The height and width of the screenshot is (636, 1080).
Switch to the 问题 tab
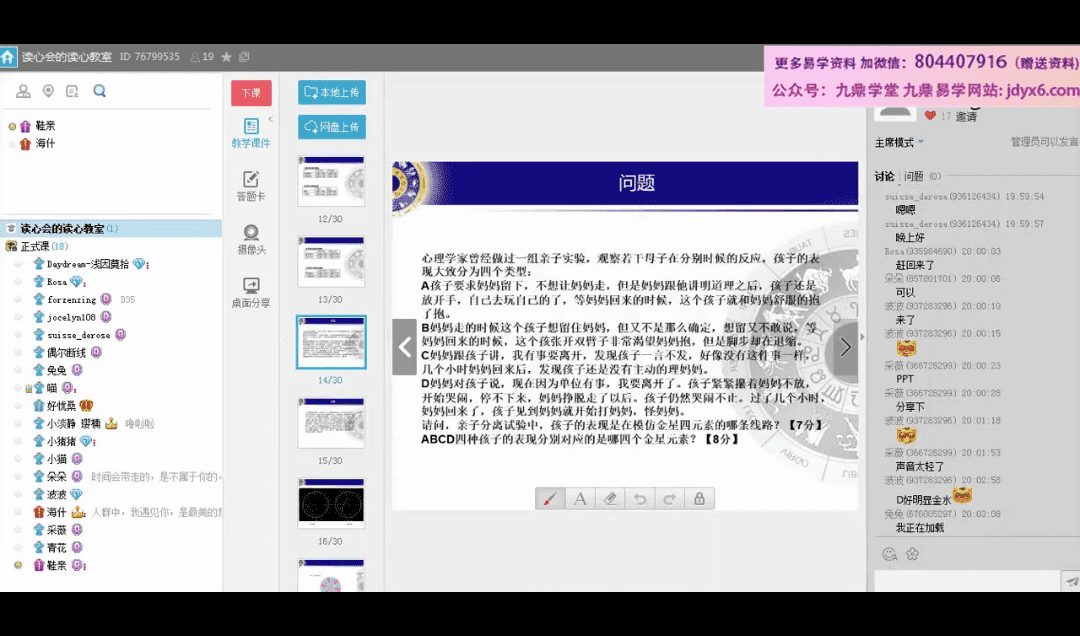[914, 176]
